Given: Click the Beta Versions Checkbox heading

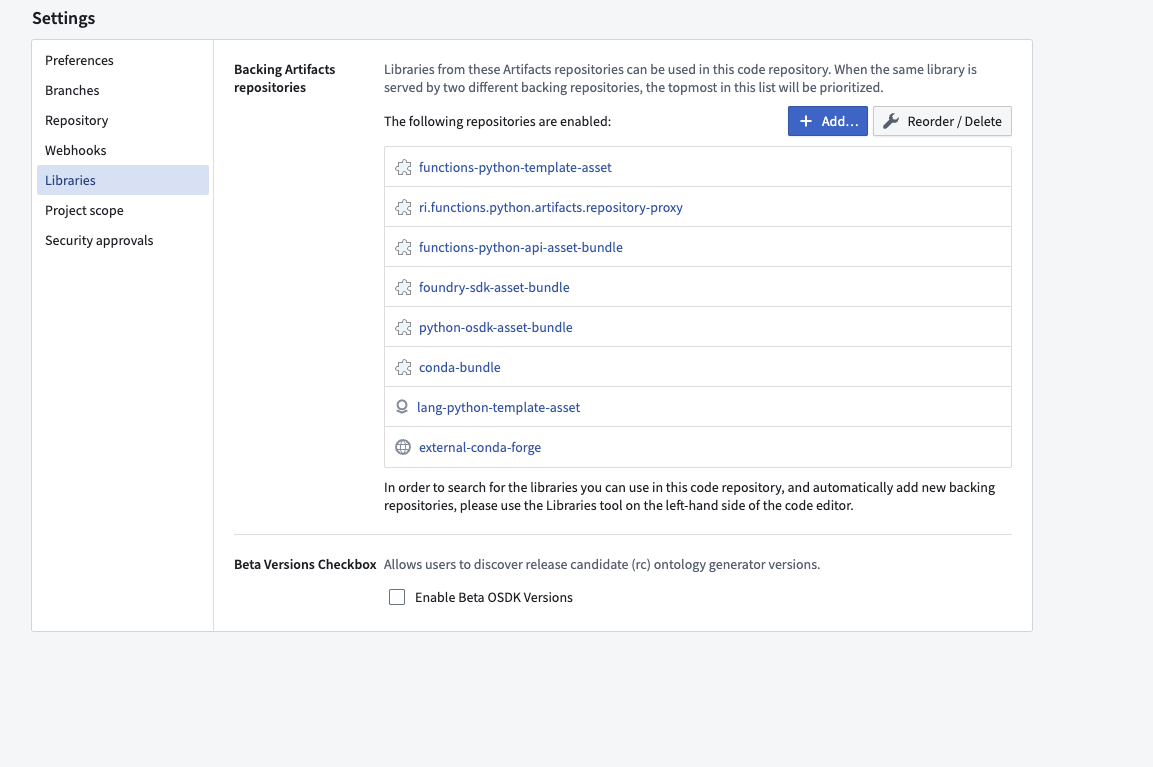Looking at the screenshot, I should (x=305, y=565).
